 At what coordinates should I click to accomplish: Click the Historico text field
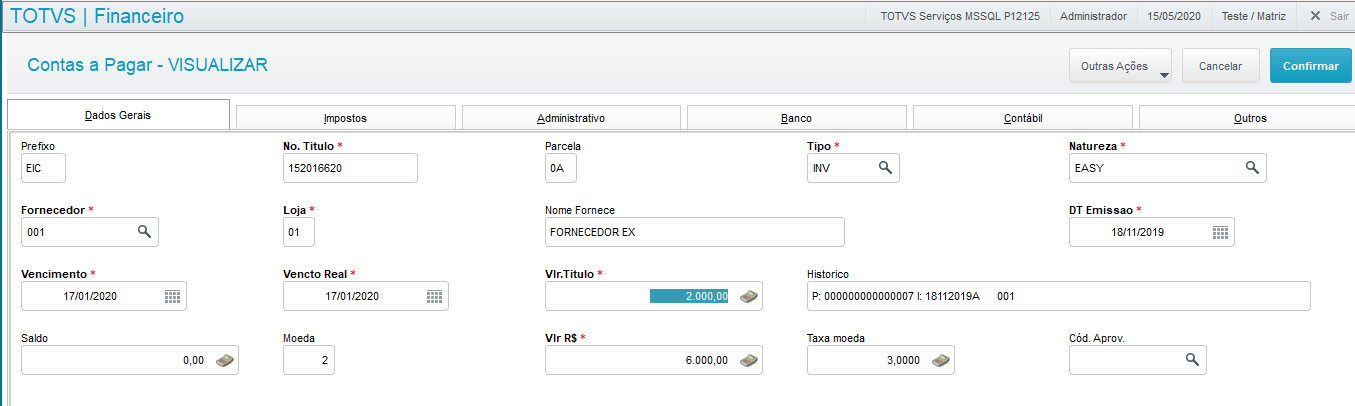tap(1058, 296)
